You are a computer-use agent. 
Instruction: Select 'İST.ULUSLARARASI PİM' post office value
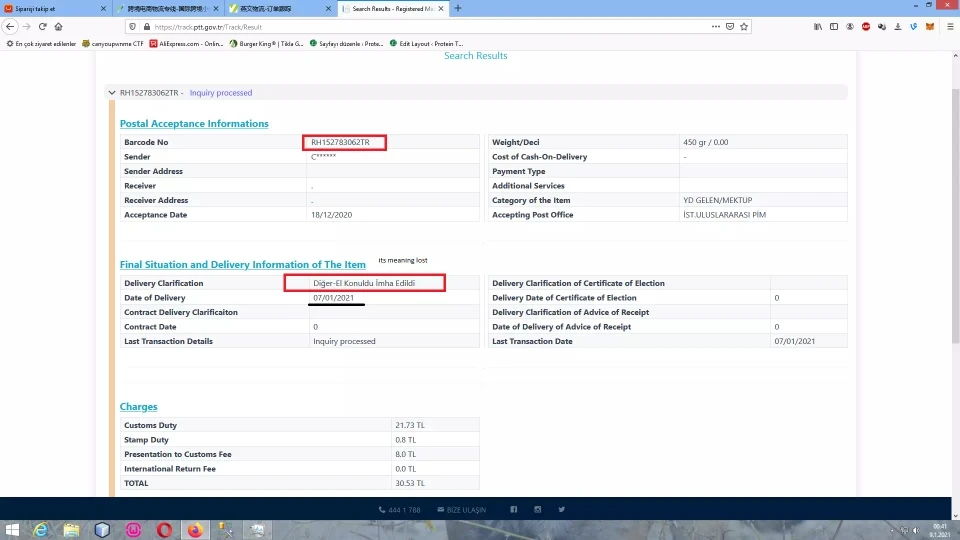724,214
